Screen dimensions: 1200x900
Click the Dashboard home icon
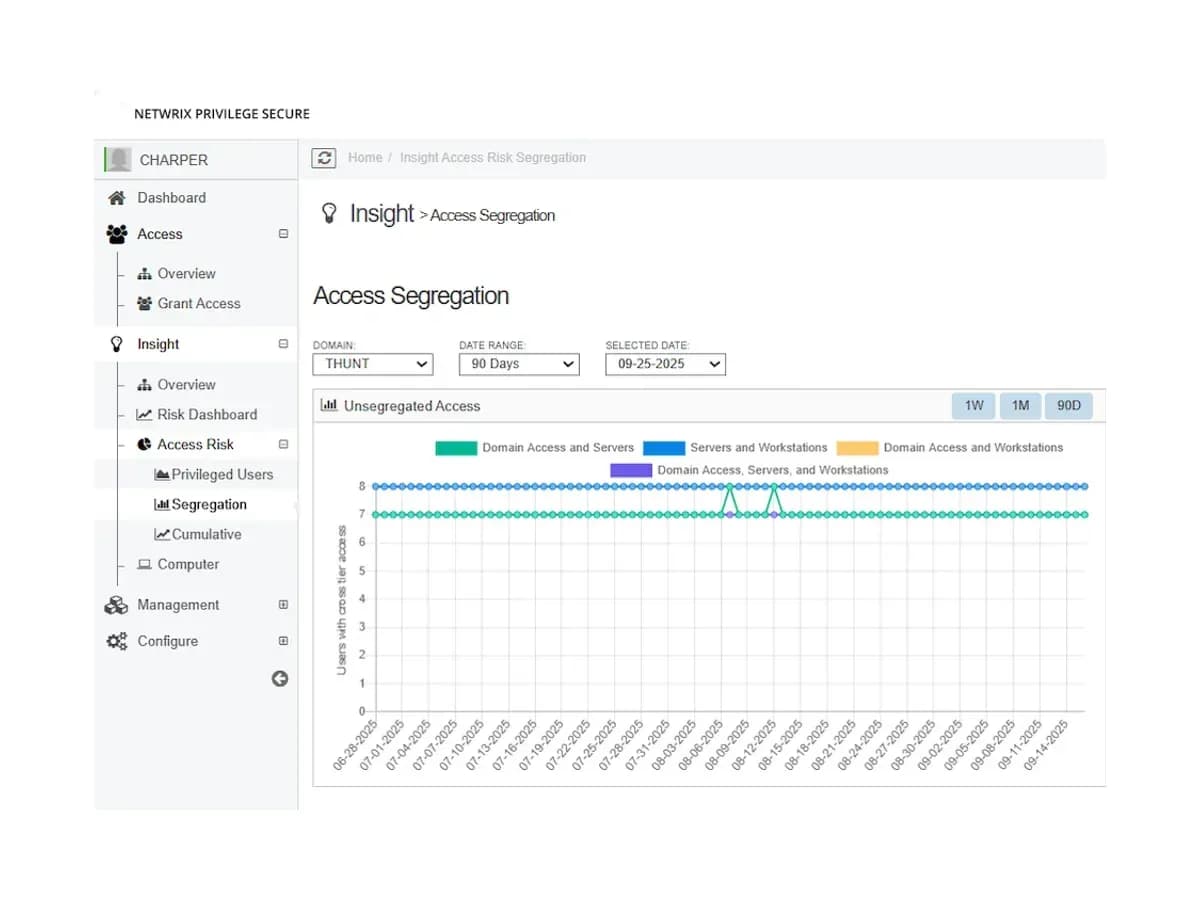(x=117, y=198)
